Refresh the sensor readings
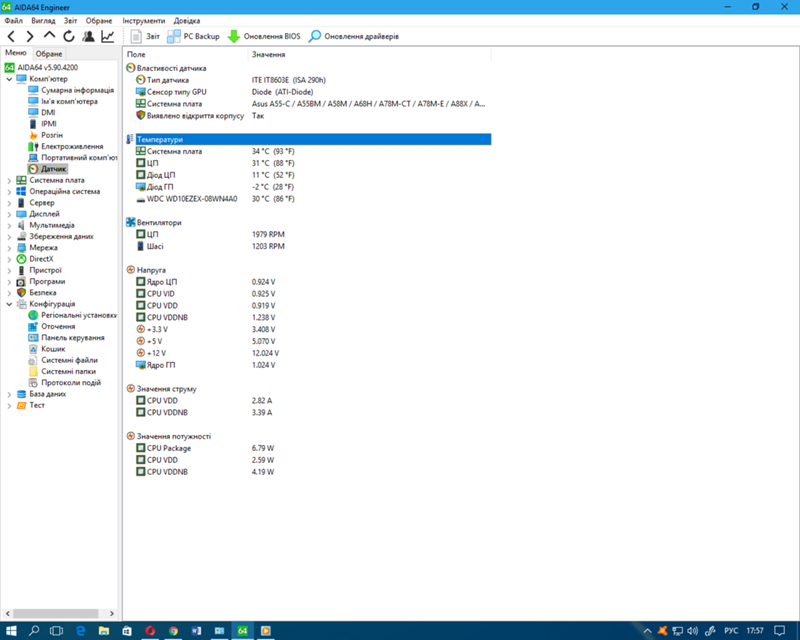This screenshot has width=800, height=640. [x=69, y=36]
